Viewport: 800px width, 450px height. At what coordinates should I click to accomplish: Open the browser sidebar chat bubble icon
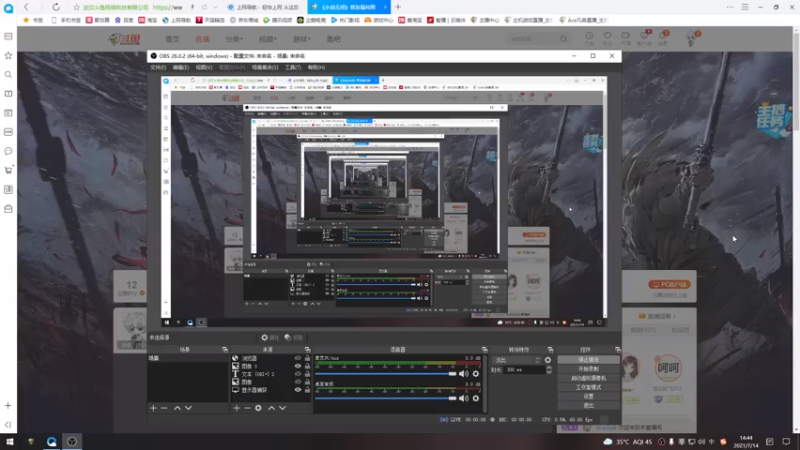(x=8, y=151)
